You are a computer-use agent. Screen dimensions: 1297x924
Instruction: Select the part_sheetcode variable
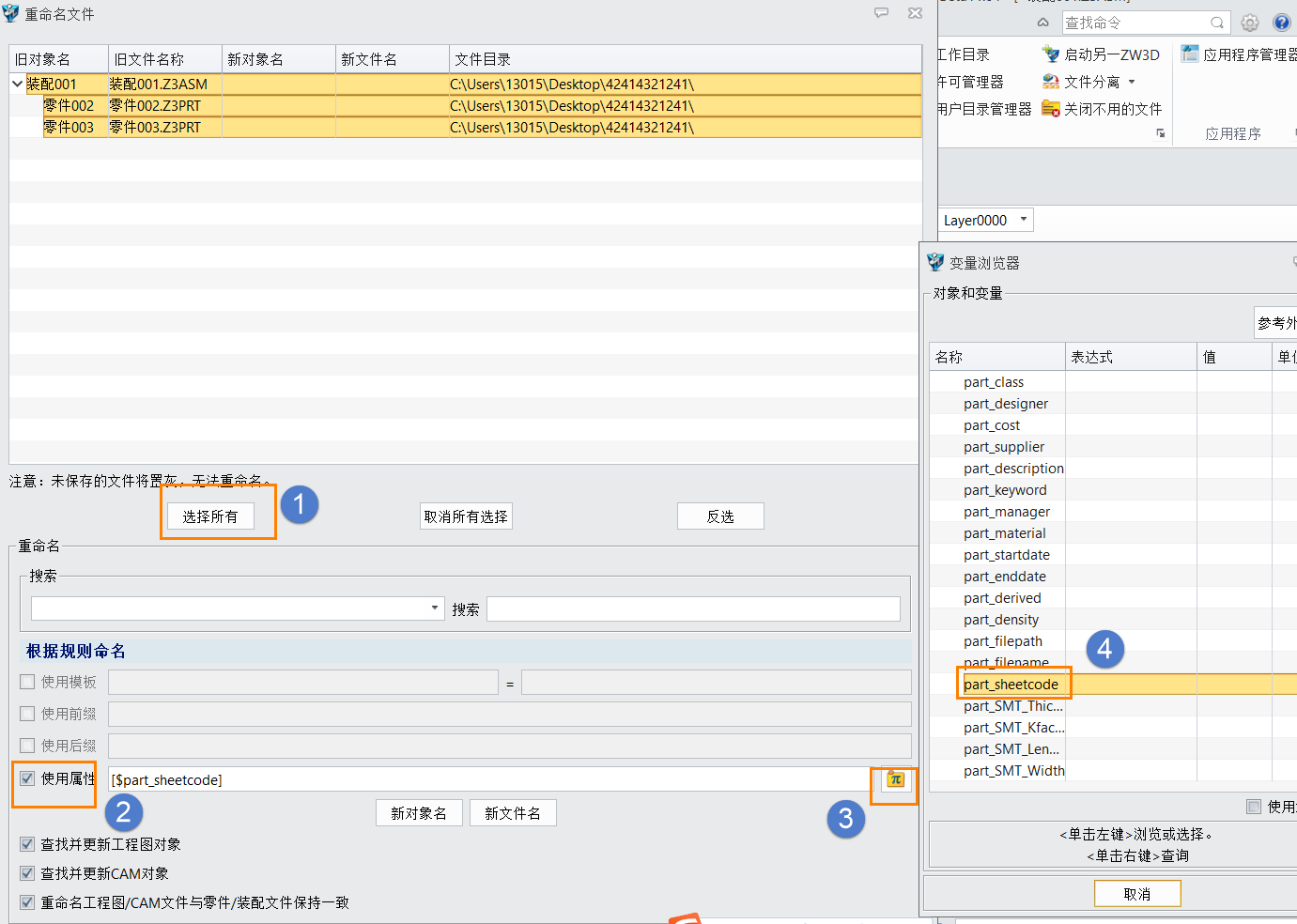1011,685
